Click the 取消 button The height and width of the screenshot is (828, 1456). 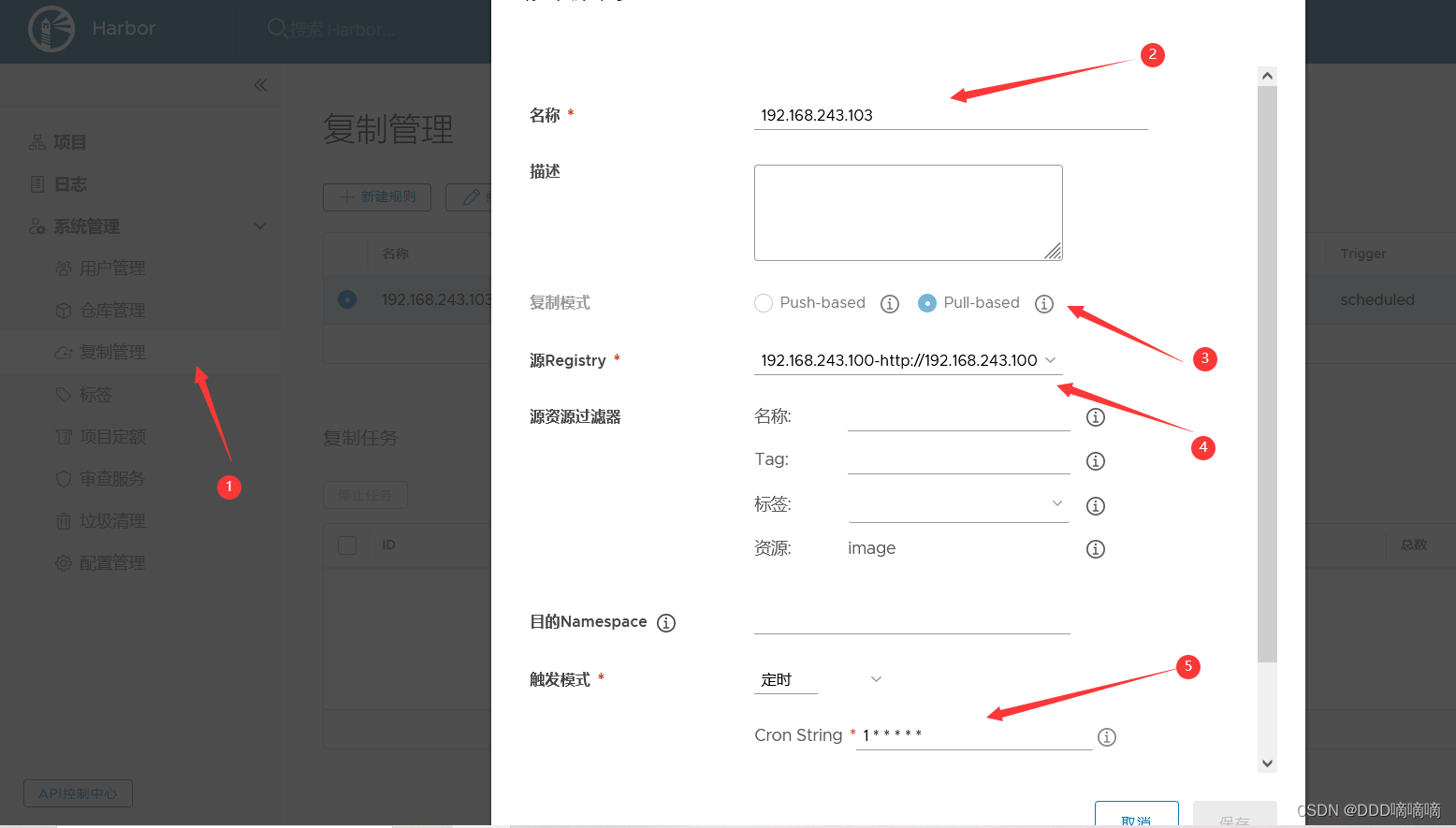tap(1136, 814)
